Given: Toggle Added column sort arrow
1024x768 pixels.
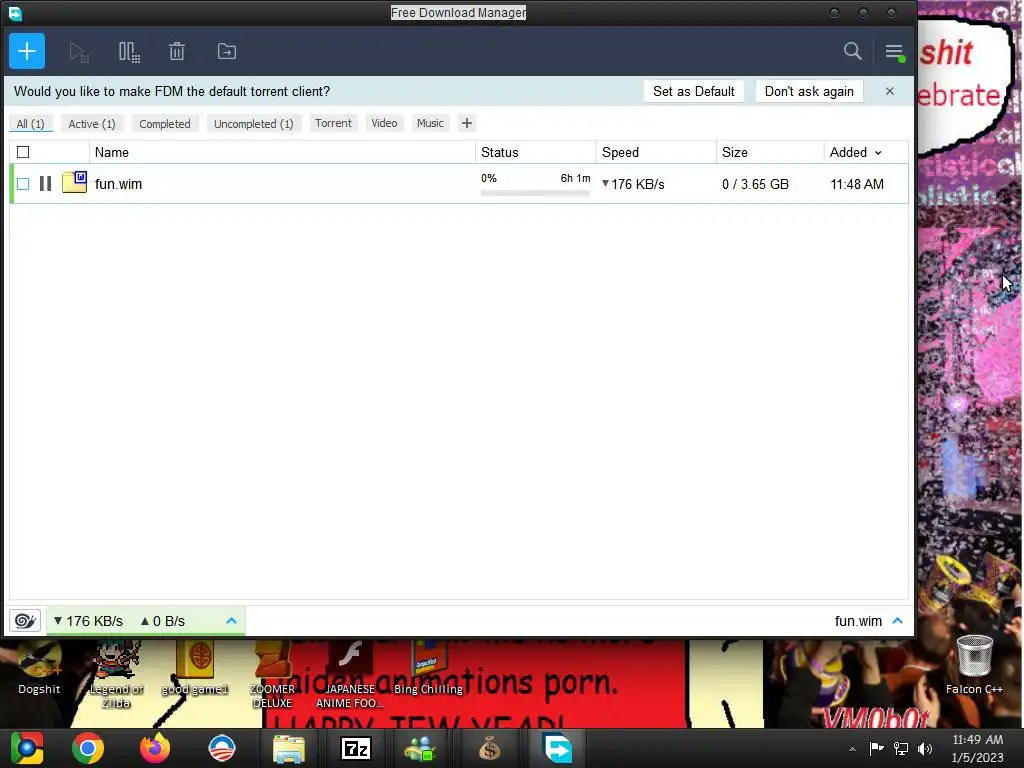Looking at the screenshot, I should (x=878, y=153).
